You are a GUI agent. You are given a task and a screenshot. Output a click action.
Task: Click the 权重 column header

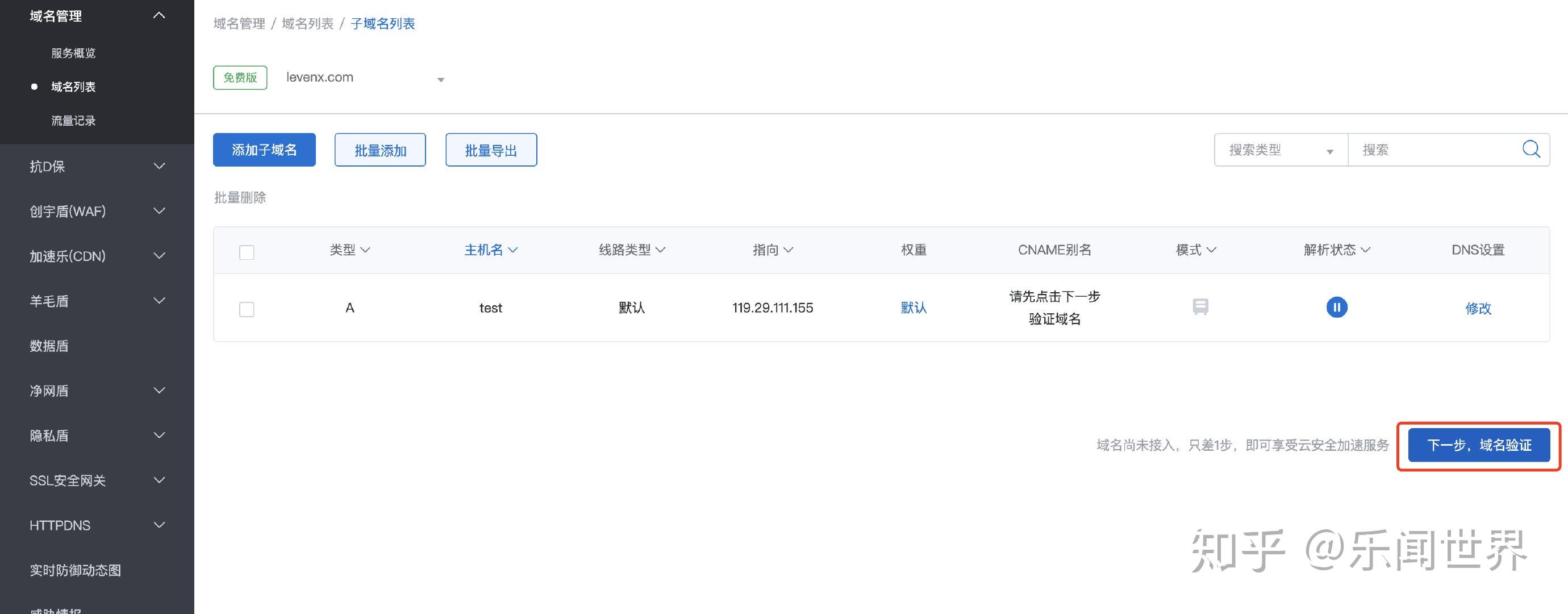coord(914,250)
